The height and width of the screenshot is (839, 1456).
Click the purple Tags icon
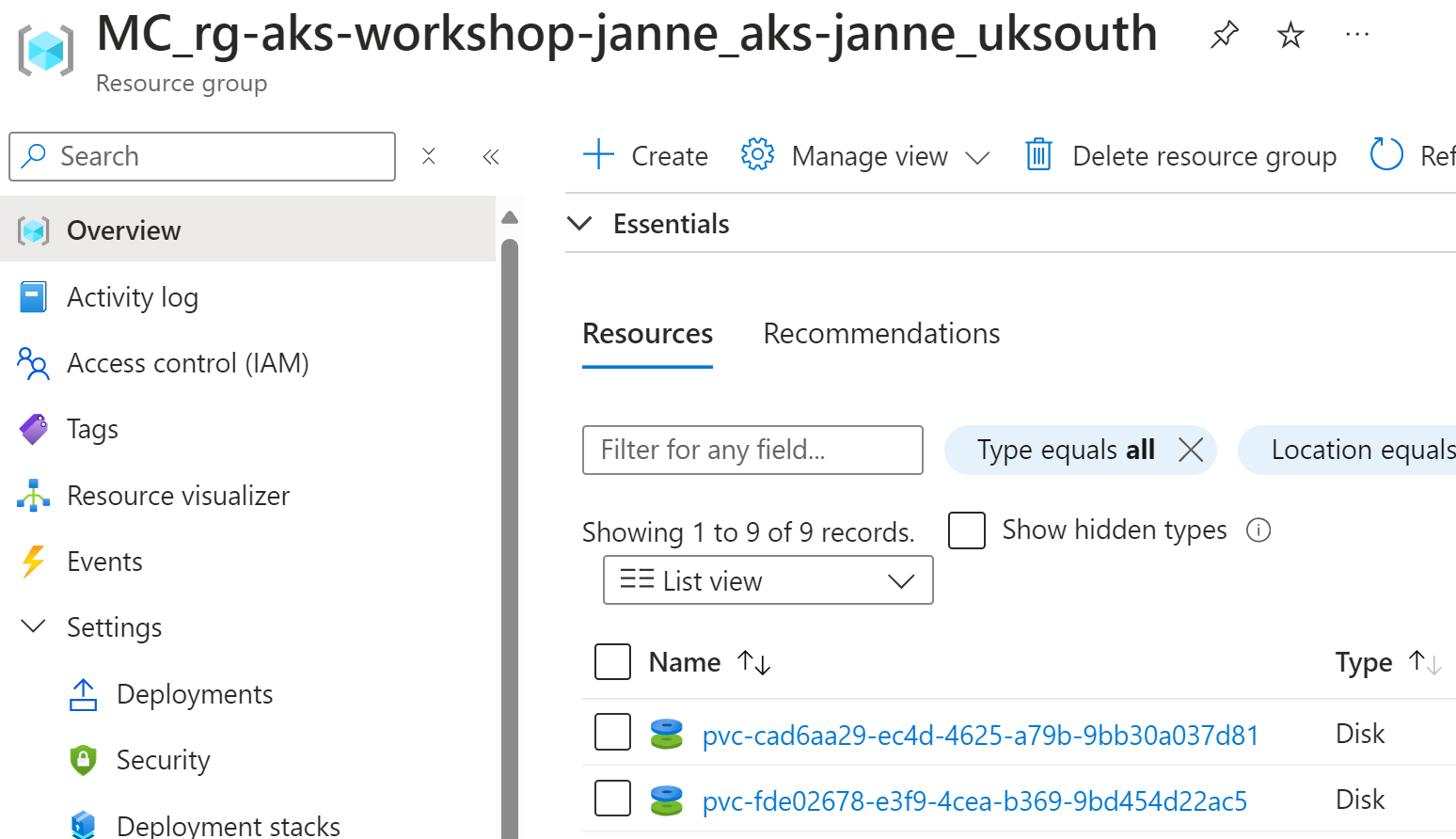coord(33,429)
